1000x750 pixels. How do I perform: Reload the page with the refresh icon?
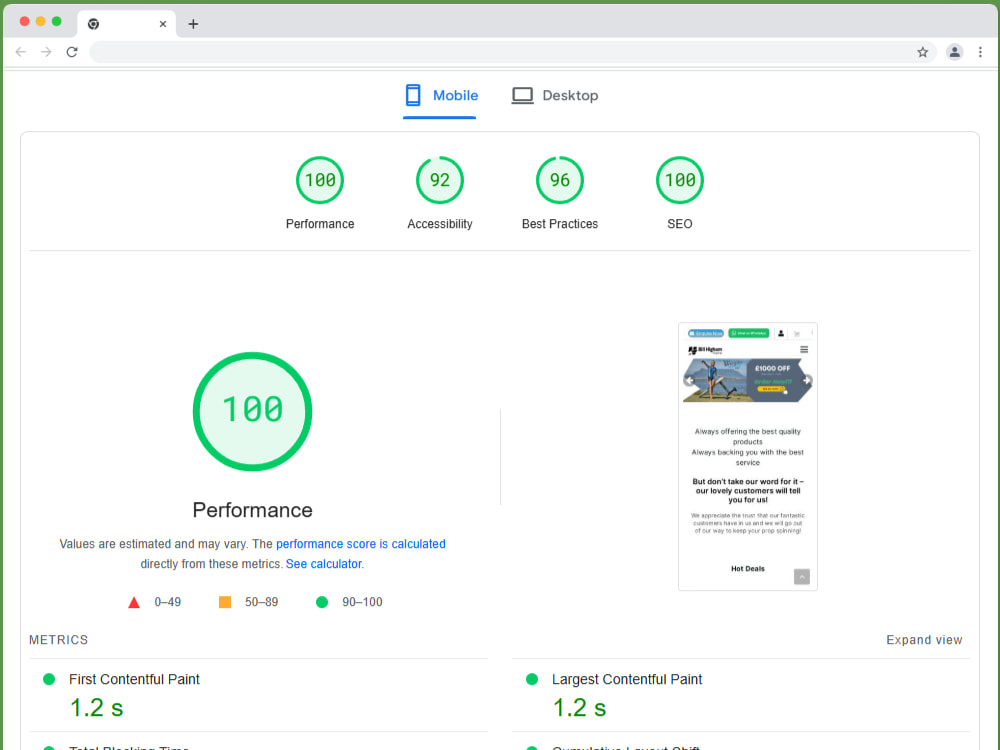[x=72, y=52]
